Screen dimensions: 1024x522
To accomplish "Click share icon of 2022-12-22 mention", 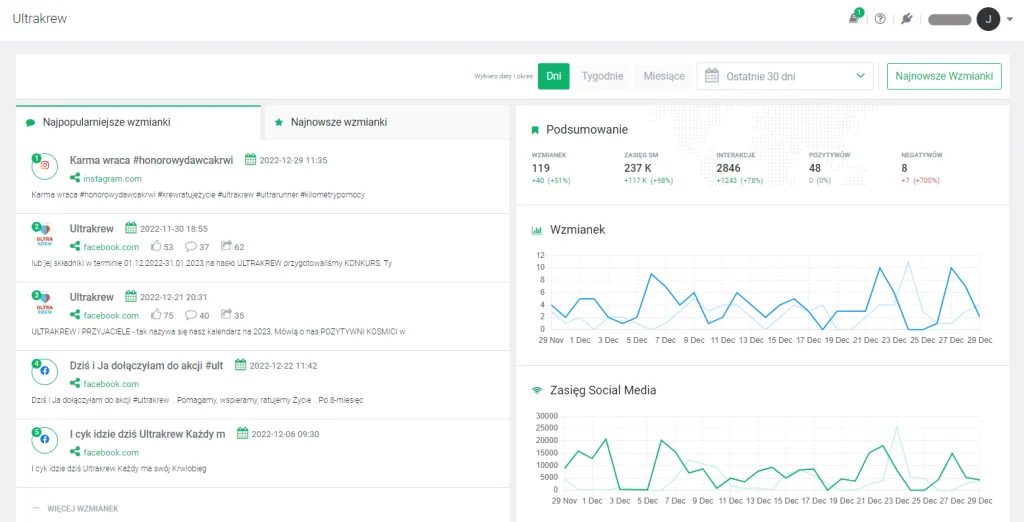I will (75, 383).
